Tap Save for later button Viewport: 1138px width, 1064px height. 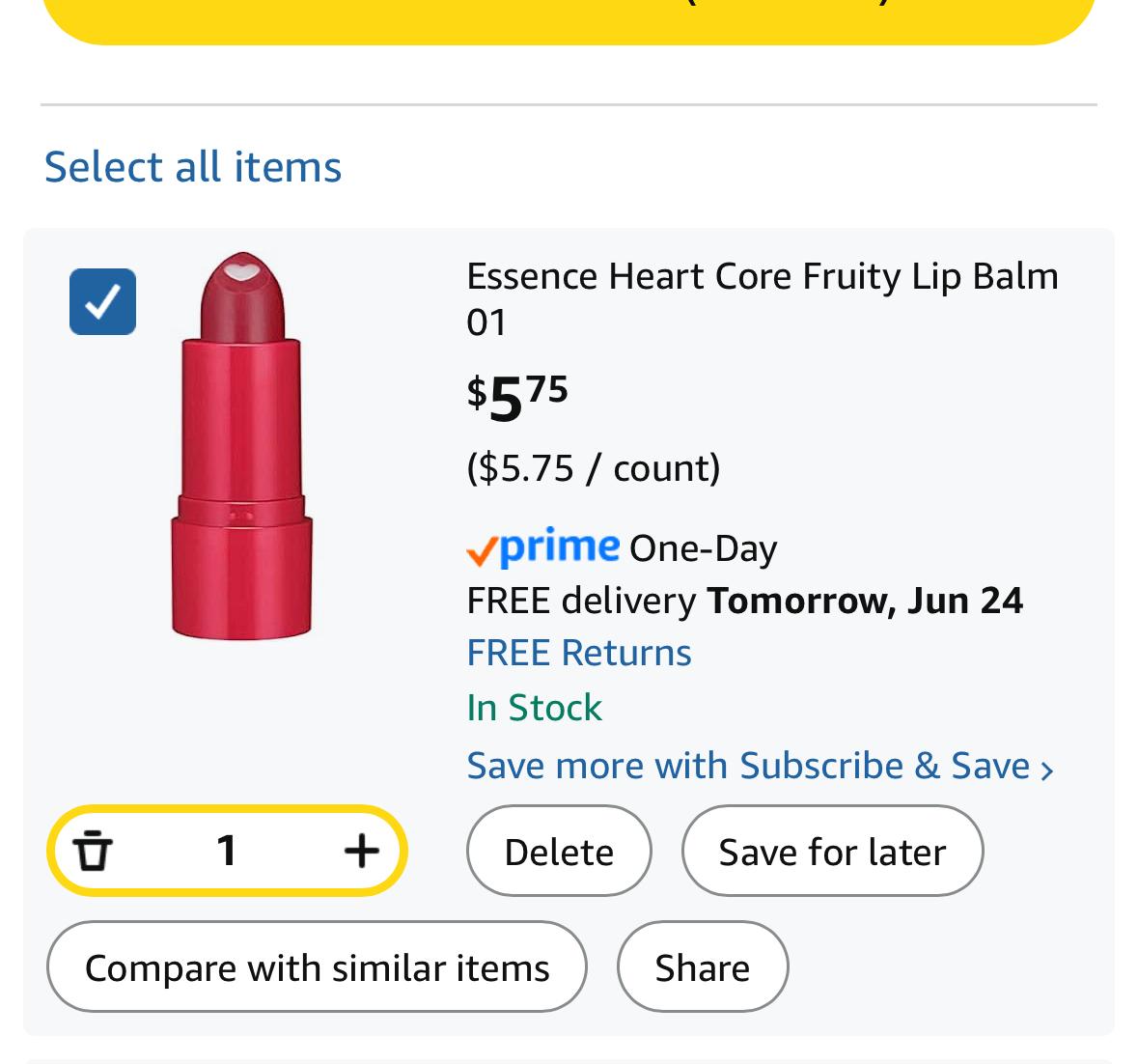(x=832, y=851)
